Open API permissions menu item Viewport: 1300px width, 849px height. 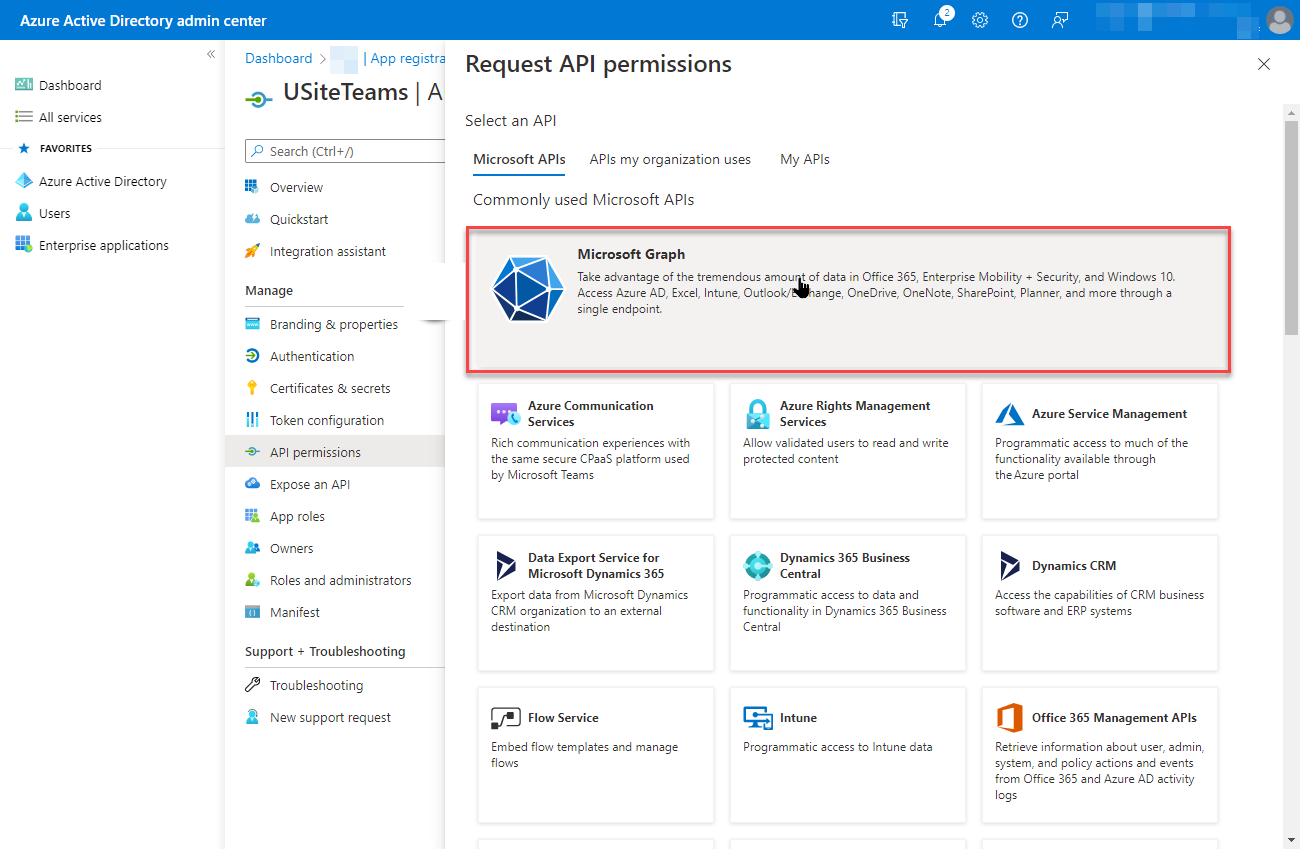335,452
